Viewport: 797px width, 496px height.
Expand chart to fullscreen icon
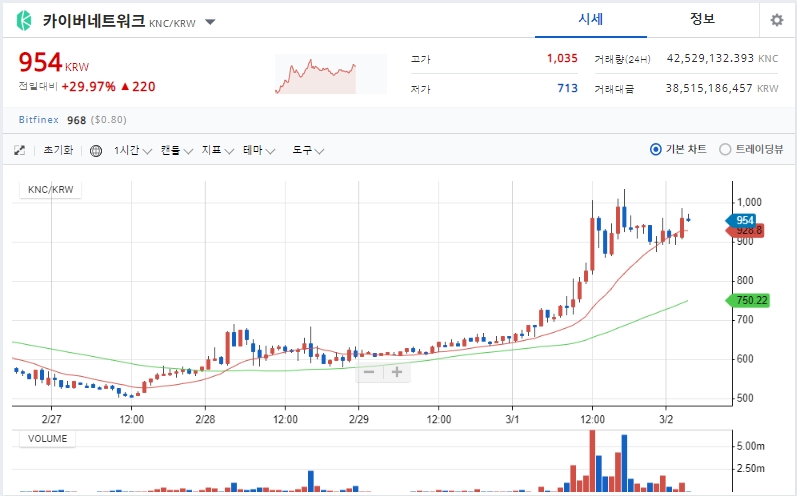pos(19,150)
